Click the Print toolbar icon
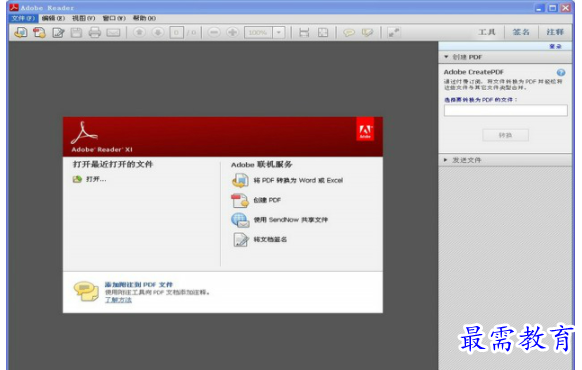The width and height of the screenshot is (582, 370). (x=95, y=33)
